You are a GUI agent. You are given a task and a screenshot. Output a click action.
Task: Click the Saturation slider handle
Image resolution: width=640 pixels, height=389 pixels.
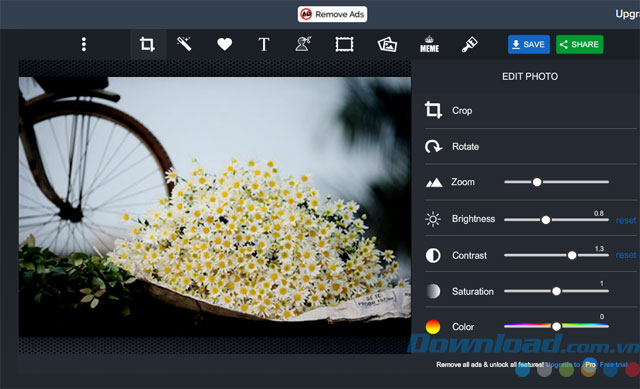coord(556,291)
